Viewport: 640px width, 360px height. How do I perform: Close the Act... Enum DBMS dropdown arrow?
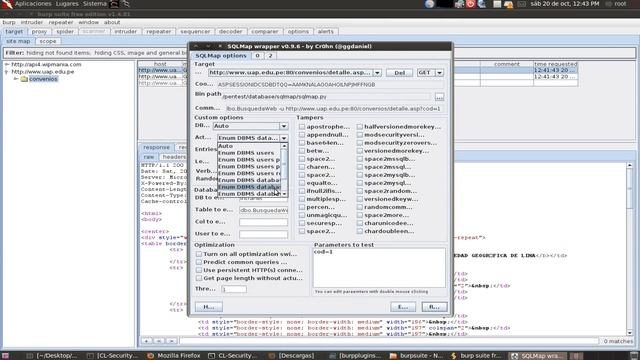pos(284,138)
